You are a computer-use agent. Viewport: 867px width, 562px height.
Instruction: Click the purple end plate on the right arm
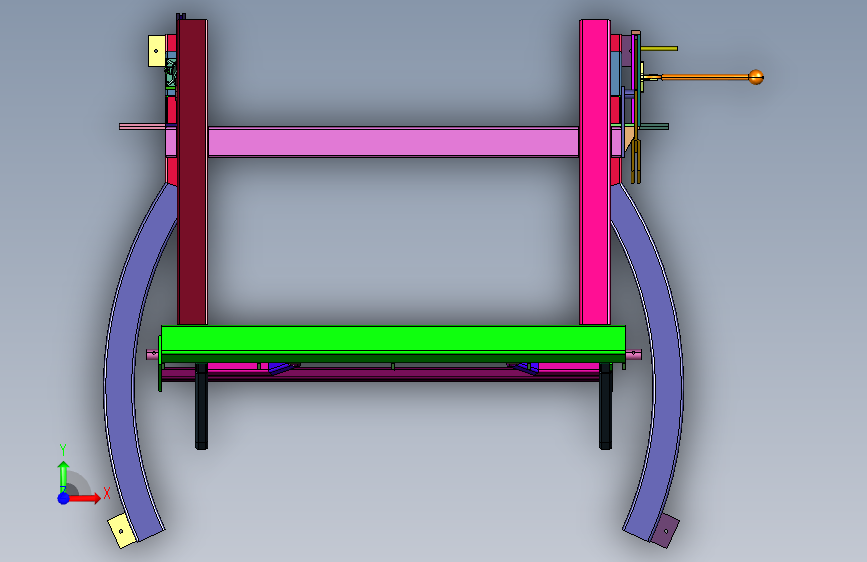[x=665, y=531]
